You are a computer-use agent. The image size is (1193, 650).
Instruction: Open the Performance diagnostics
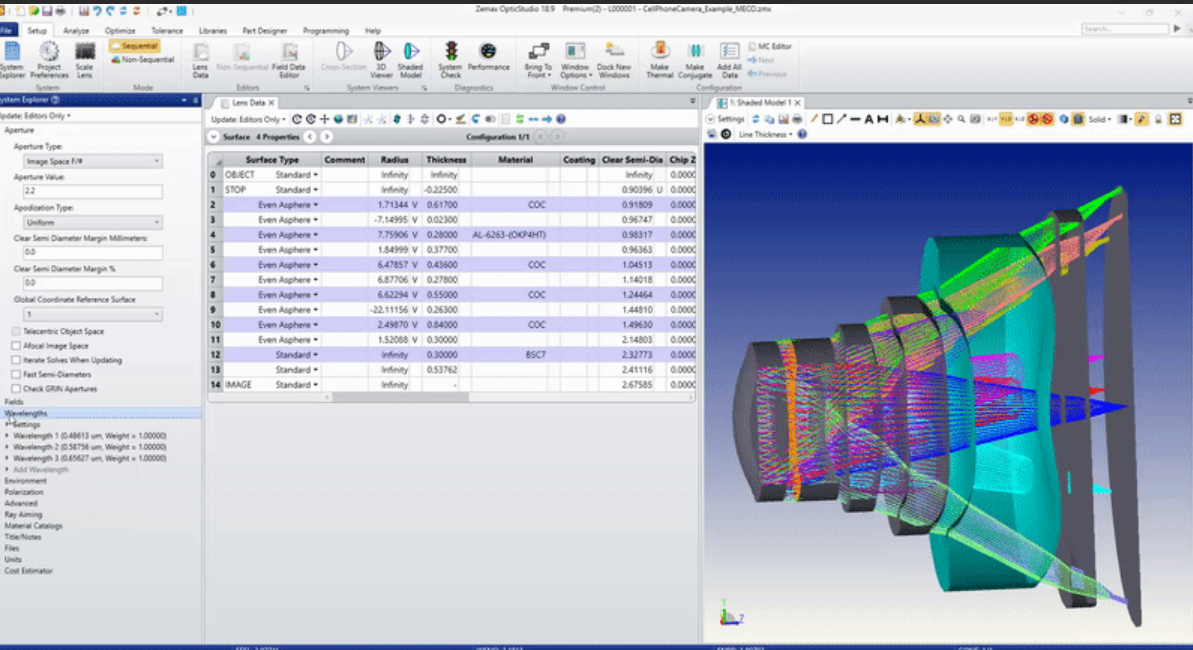pos(488,57)
